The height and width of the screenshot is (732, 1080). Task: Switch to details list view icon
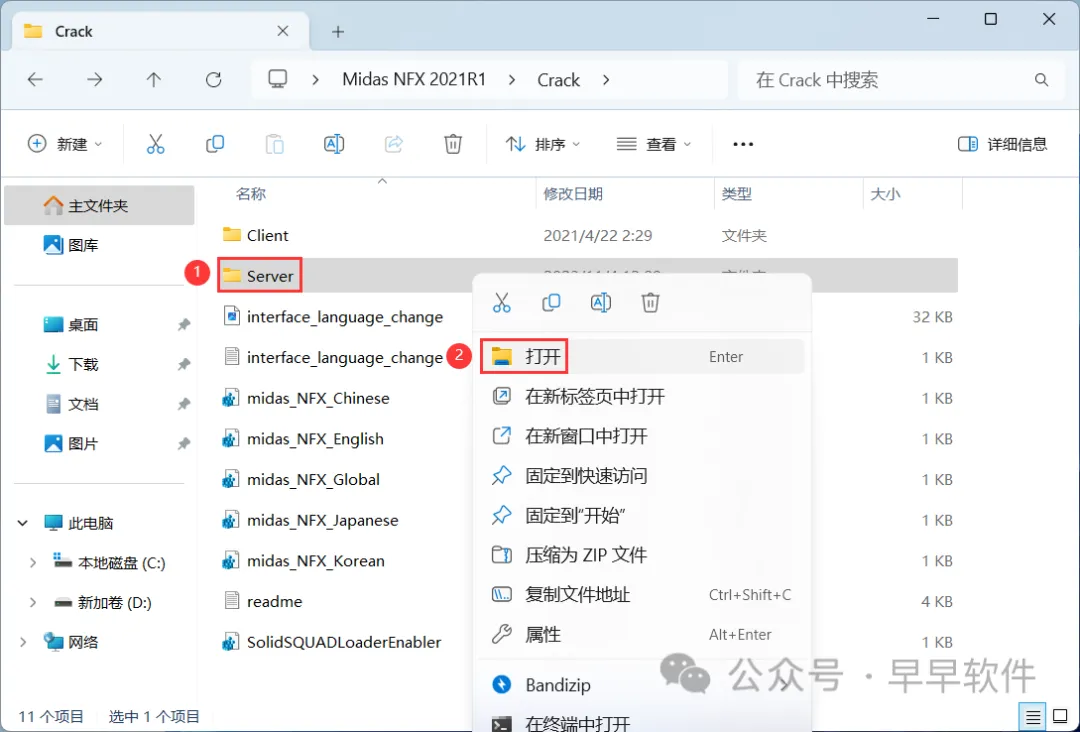(x=1032, y=717)
